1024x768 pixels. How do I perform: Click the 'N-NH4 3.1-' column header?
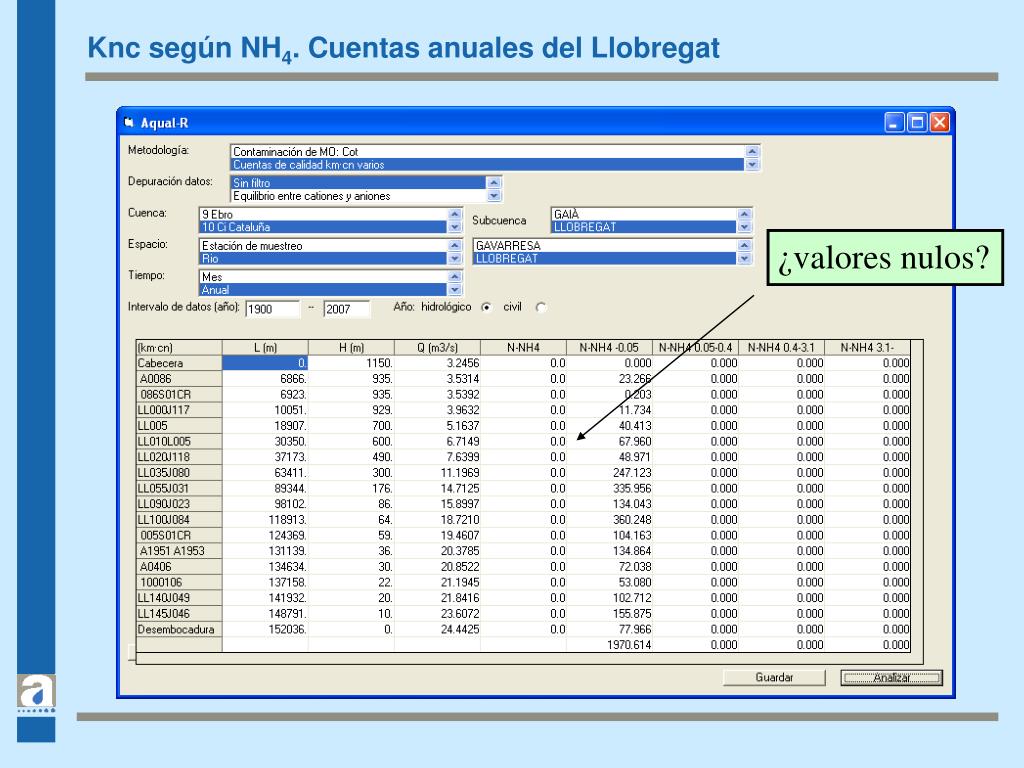point(867,347)
